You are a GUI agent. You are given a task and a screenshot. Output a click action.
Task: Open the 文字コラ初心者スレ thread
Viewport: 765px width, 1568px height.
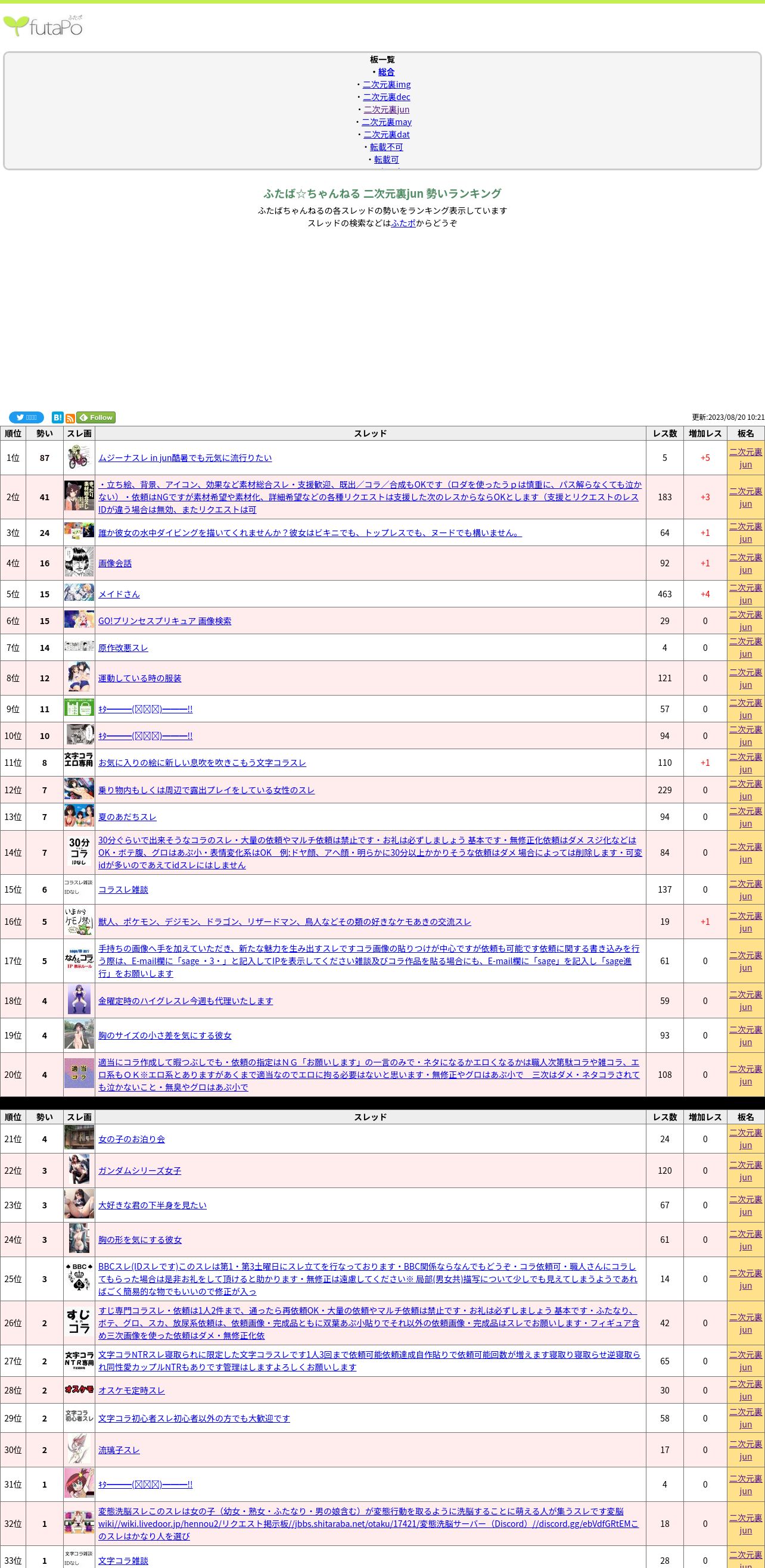coord(194,1419)
